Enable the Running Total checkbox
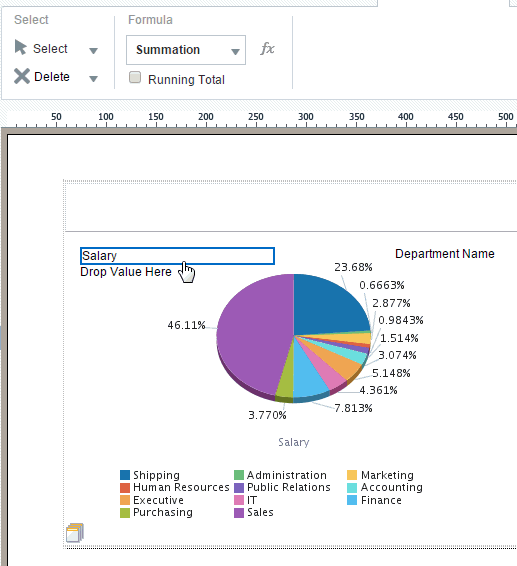 coord(135,77)
